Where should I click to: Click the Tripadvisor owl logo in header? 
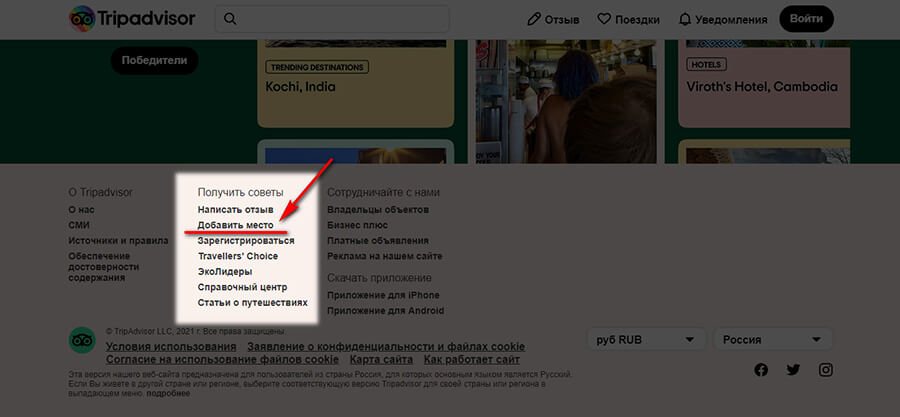pyautogui.click(x=83, y=19)
